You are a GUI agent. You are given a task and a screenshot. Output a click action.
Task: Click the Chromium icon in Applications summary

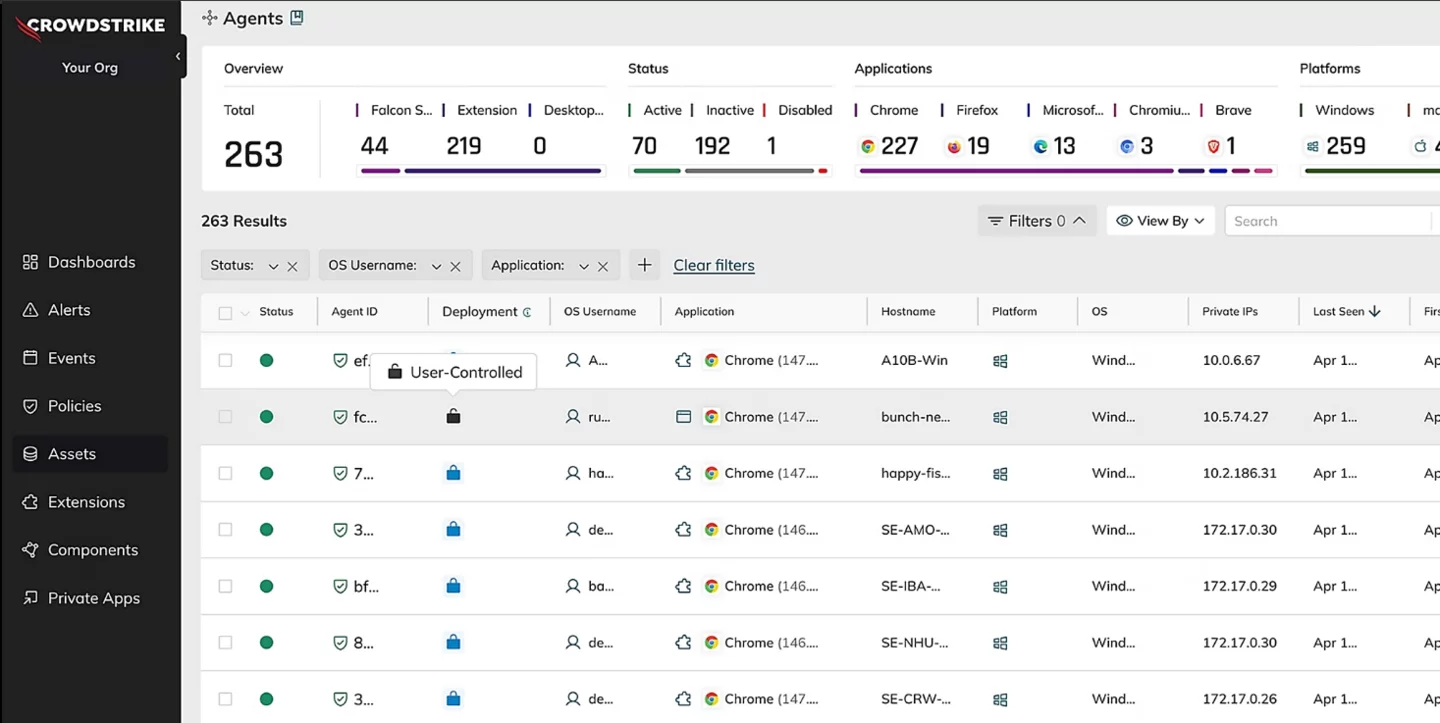pyautogui.click(x=1127, y=147)
